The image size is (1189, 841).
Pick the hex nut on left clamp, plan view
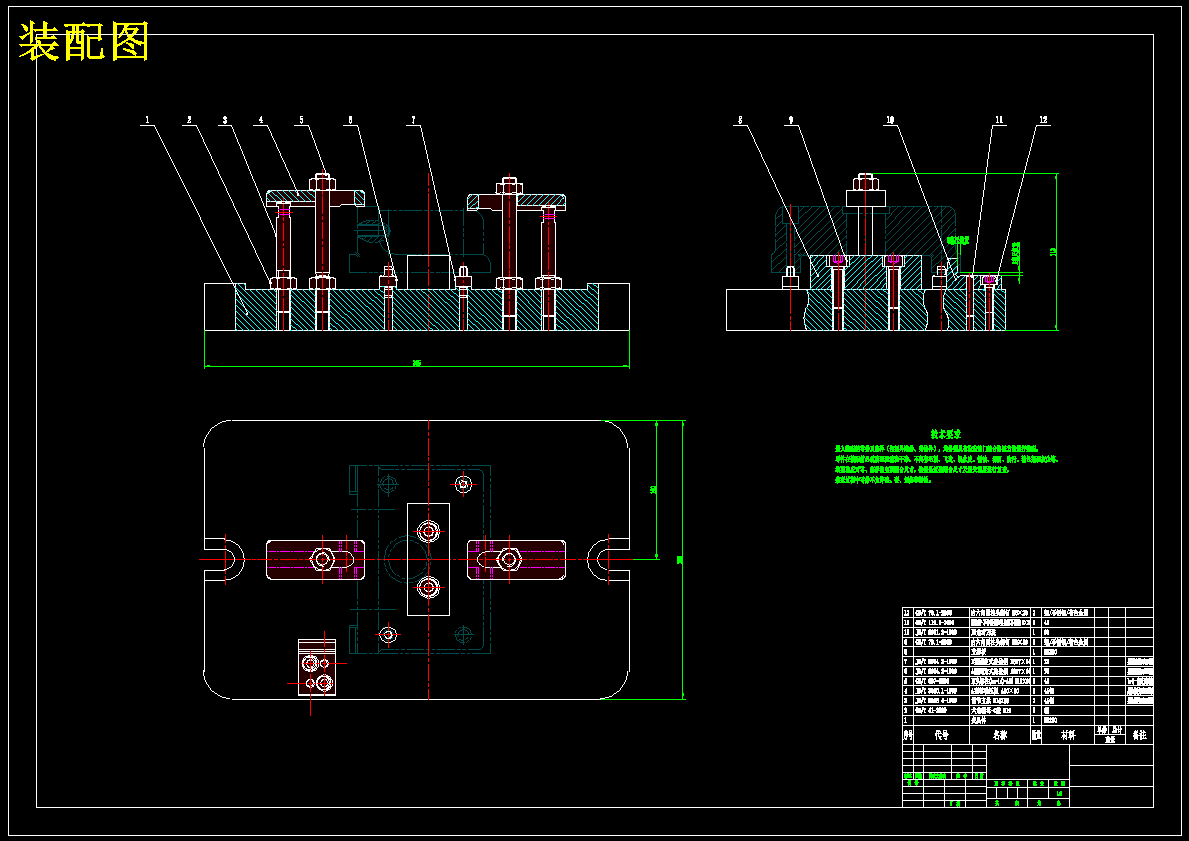tap(322, 560)
